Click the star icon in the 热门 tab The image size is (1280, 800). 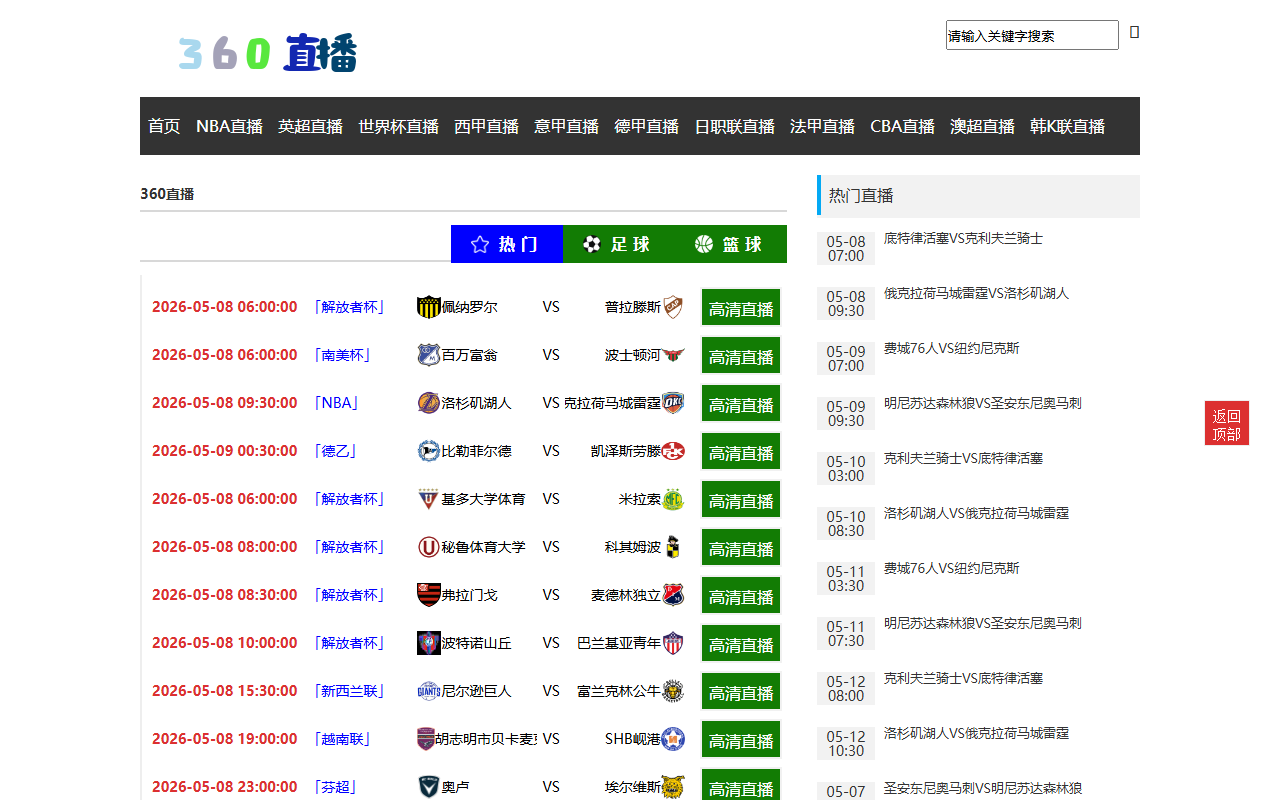pyautogui.click(x=480, y=244)
